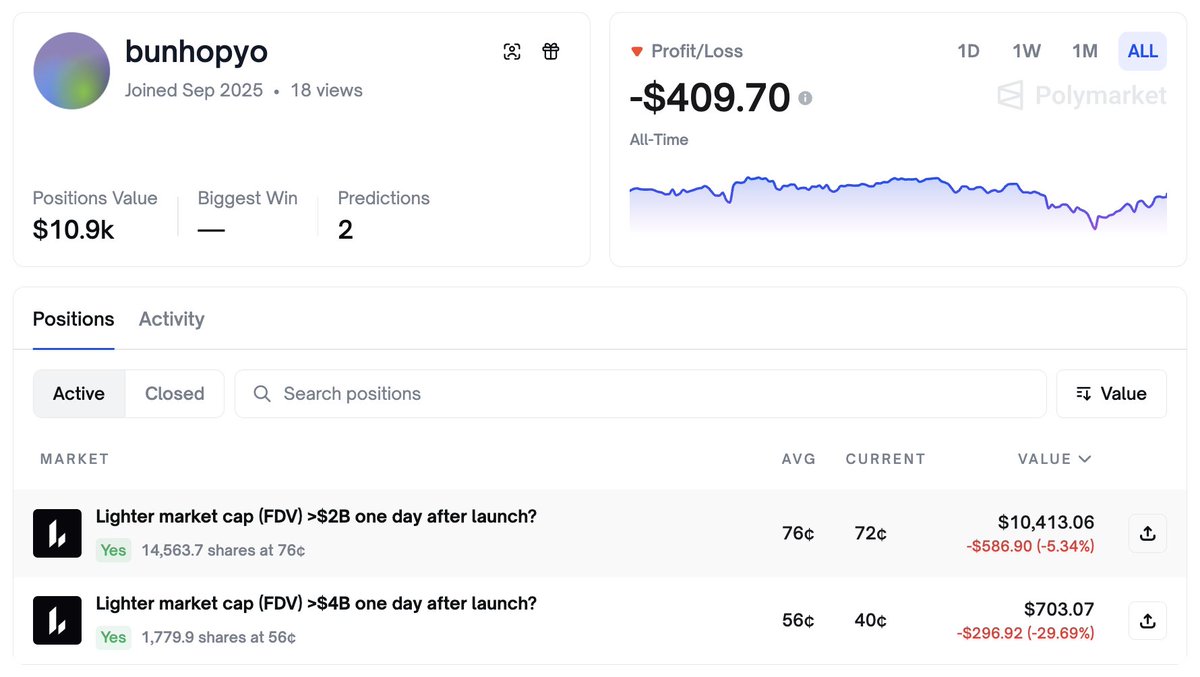Click the bunhopyo profile avatar

coord(71,71)
